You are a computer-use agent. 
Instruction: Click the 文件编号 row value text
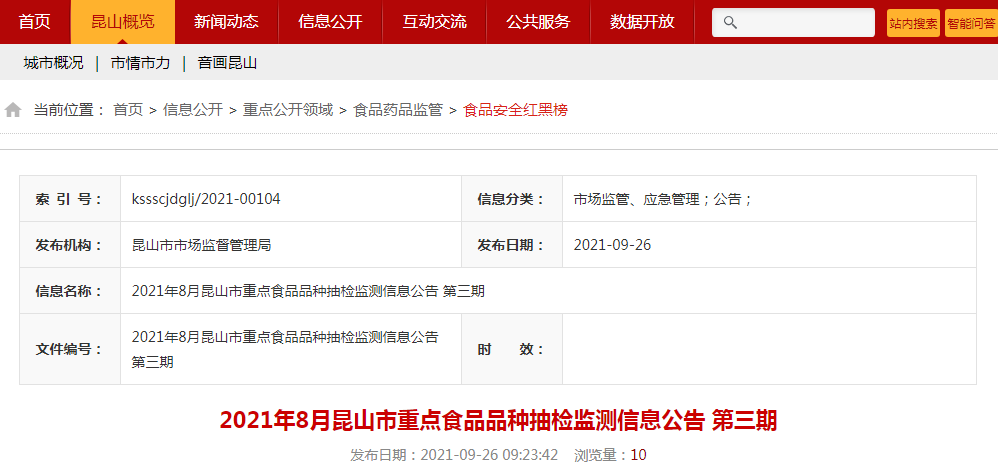(285, 350)
